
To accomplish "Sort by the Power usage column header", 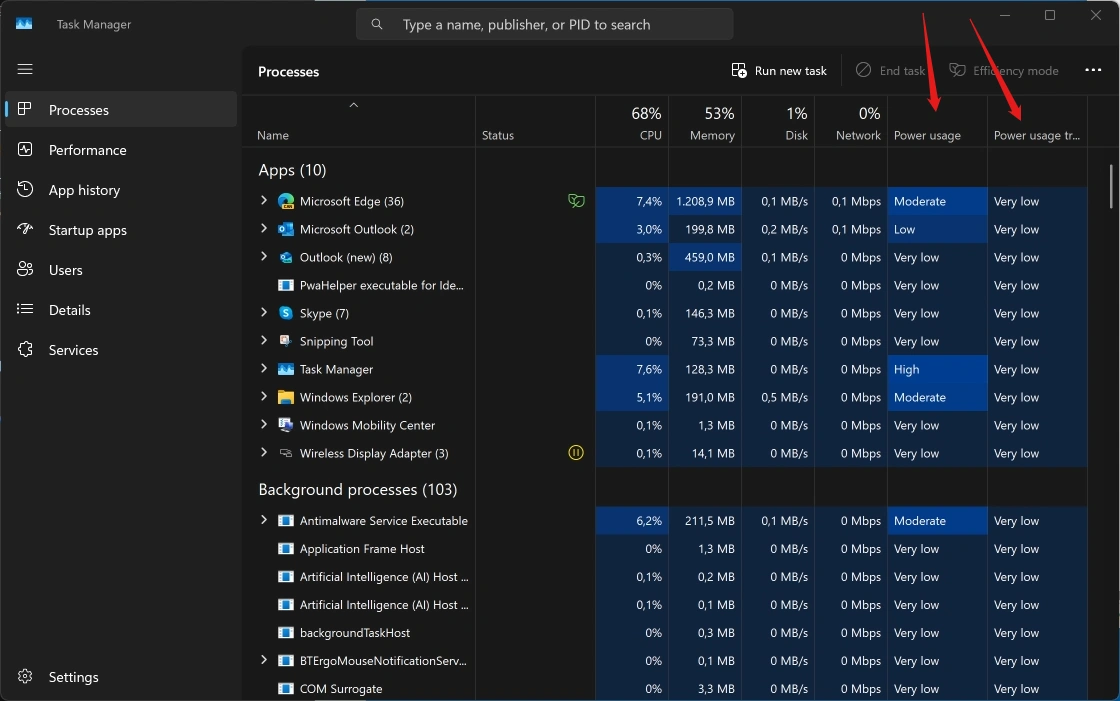I will click(x=927, y=135).
